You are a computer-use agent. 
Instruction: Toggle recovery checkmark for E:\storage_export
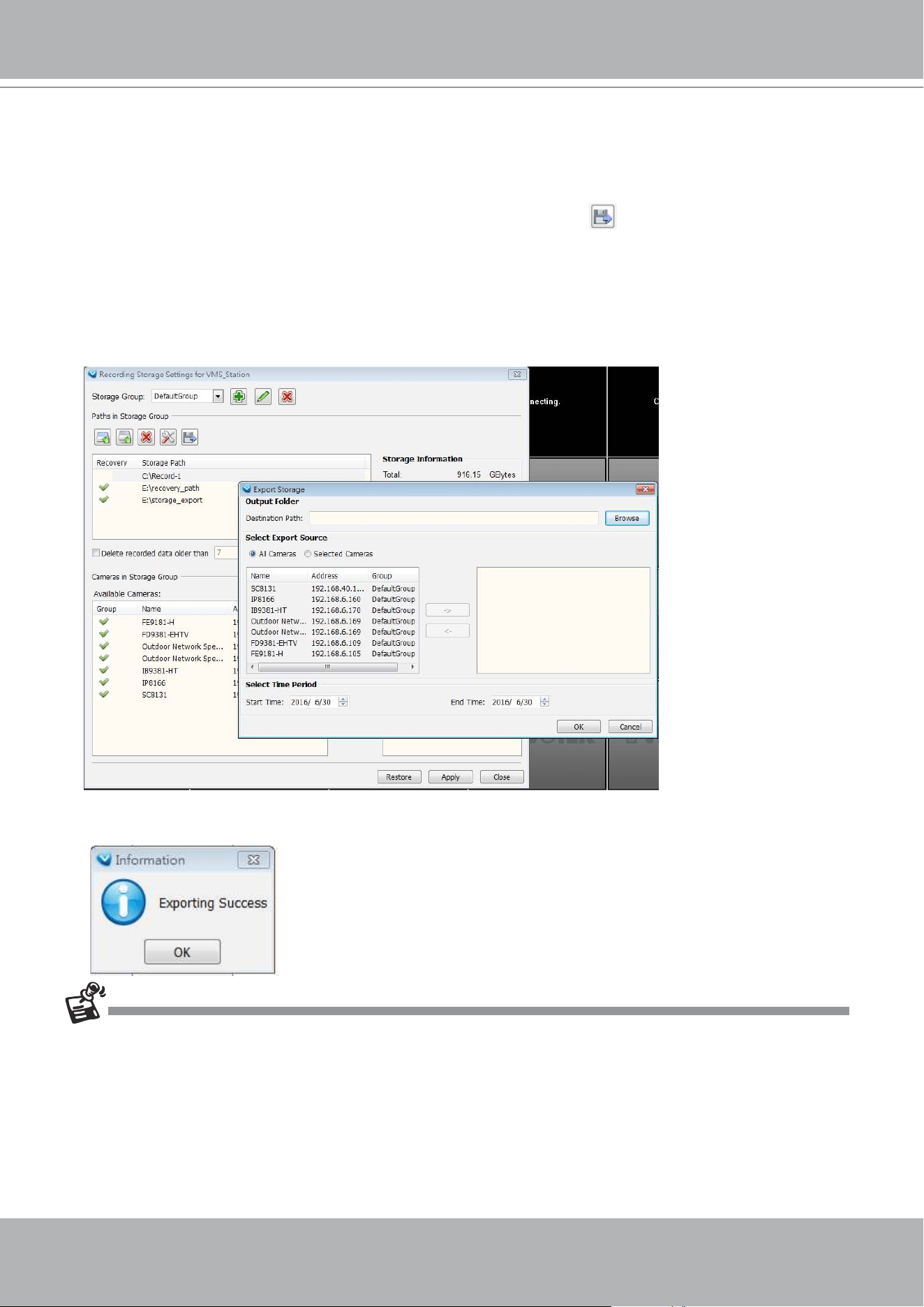[104, 499]
